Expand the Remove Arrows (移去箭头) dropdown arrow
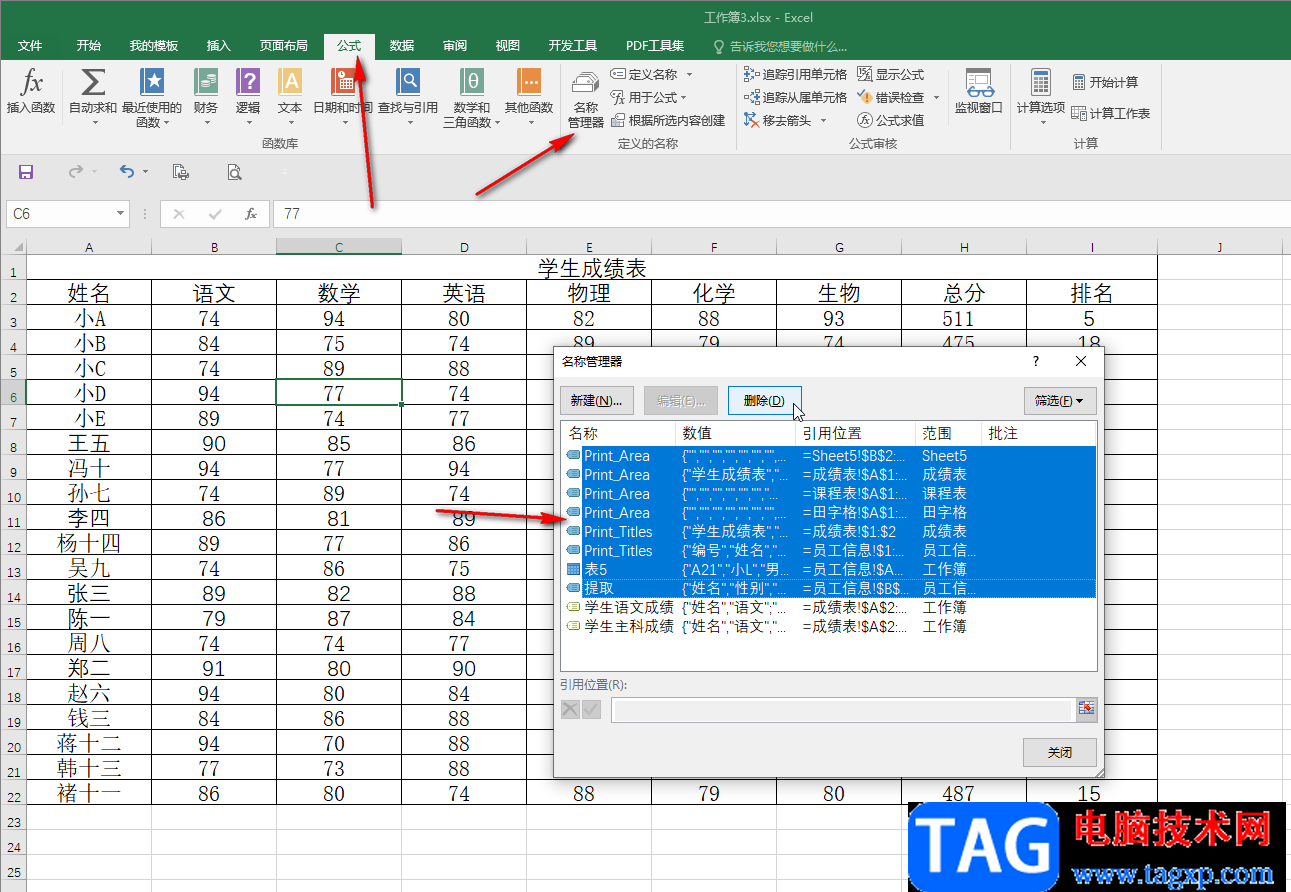1291x892 pixels. [x=823, y=120]
